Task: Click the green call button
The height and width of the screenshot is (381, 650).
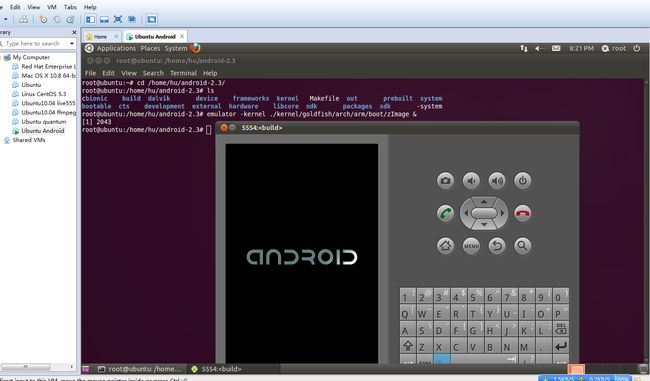Action: [445, 214]
